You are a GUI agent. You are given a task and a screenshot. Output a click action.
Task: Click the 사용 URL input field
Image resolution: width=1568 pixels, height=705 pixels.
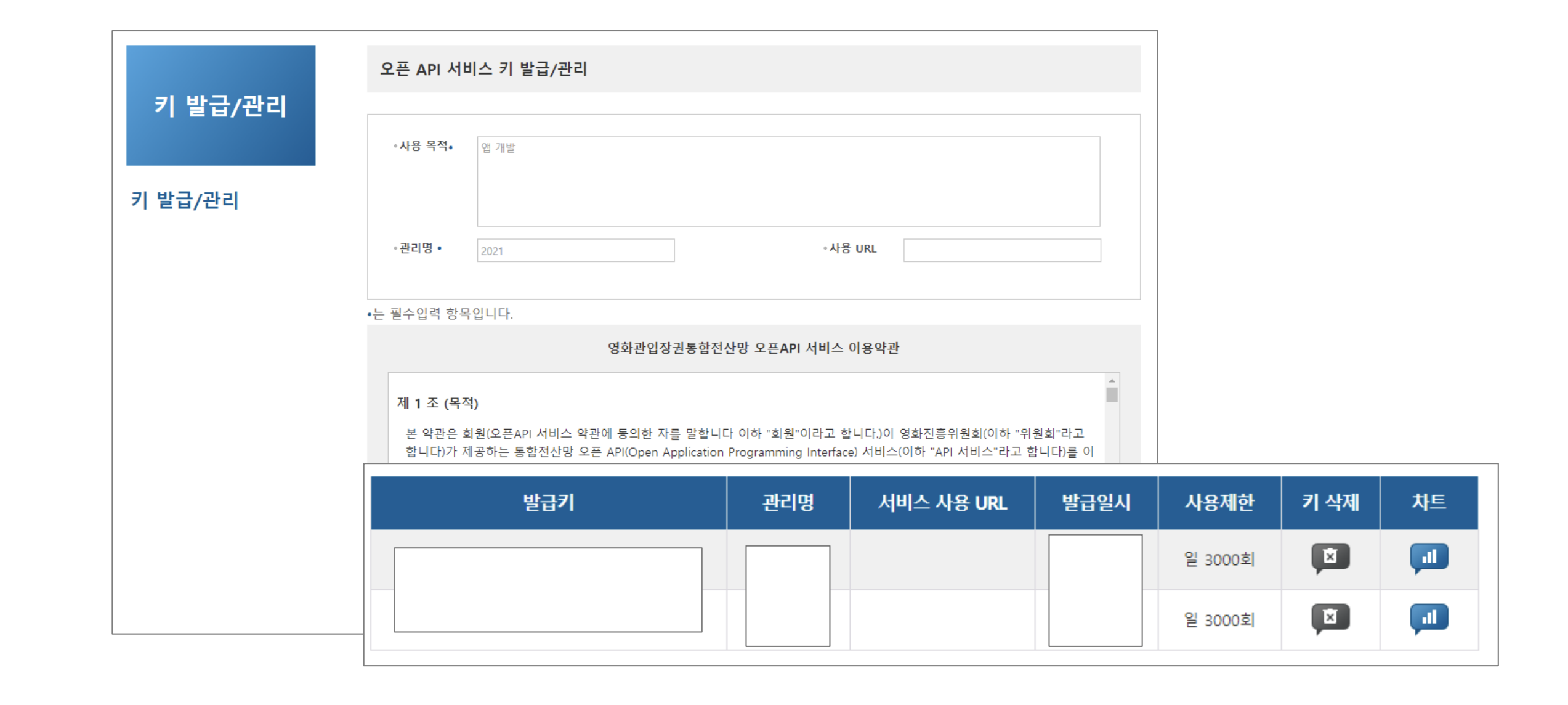click(x=1001, y=250)
